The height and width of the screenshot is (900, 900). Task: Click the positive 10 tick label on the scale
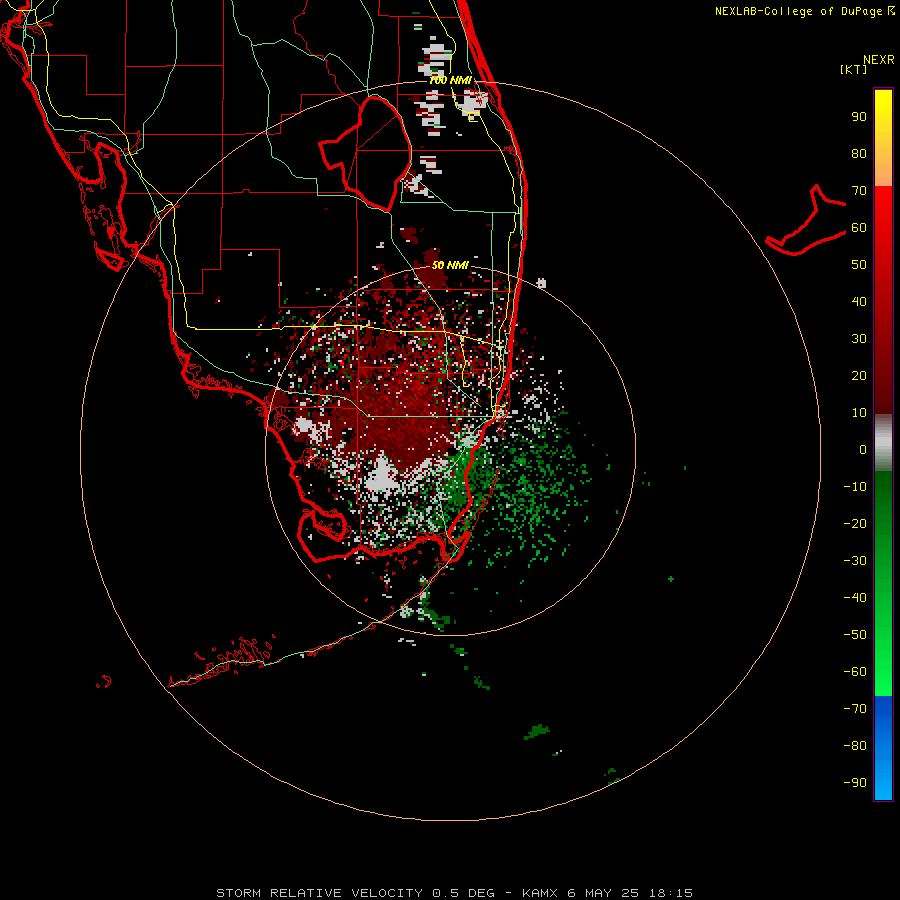click(859, 413)
